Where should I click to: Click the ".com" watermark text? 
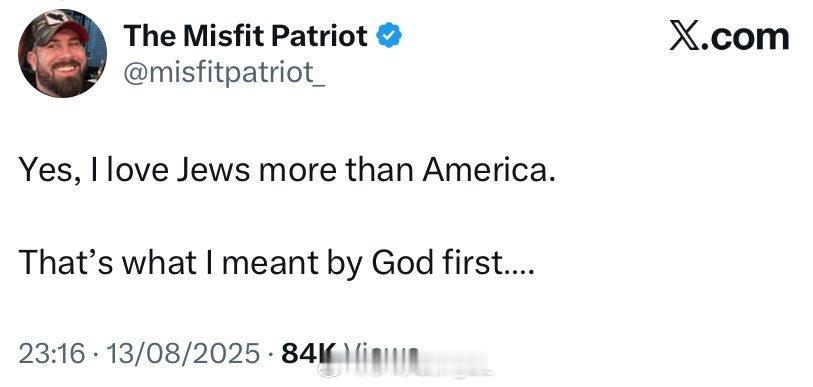click(x=746, y=37)
